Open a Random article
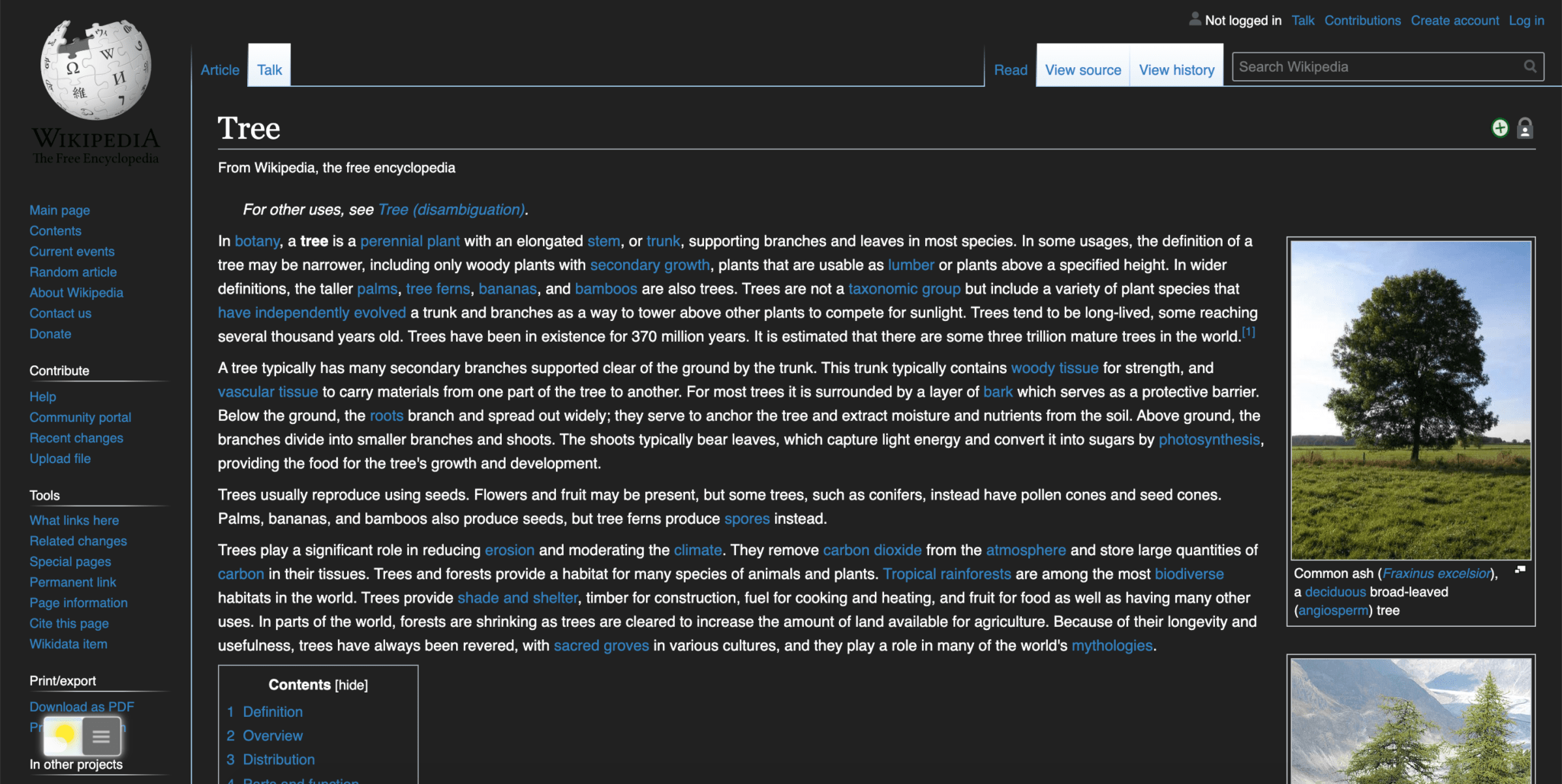 [72, 272]
